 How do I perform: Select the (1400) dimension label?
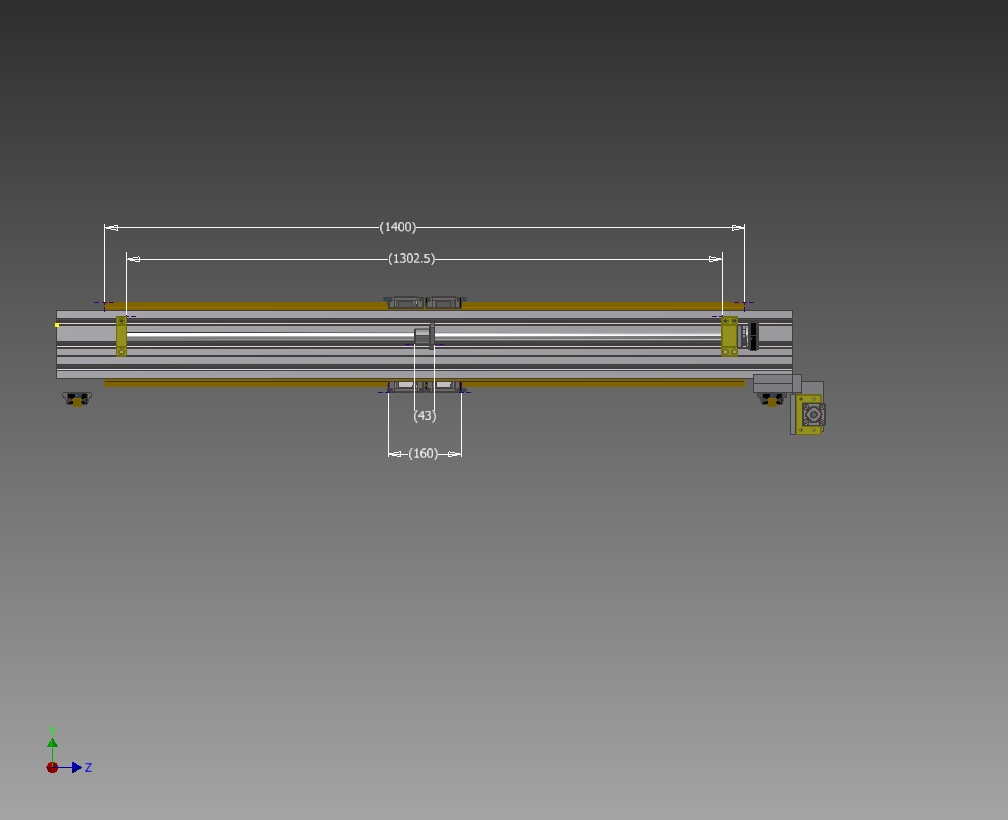[x=398, y=228]
